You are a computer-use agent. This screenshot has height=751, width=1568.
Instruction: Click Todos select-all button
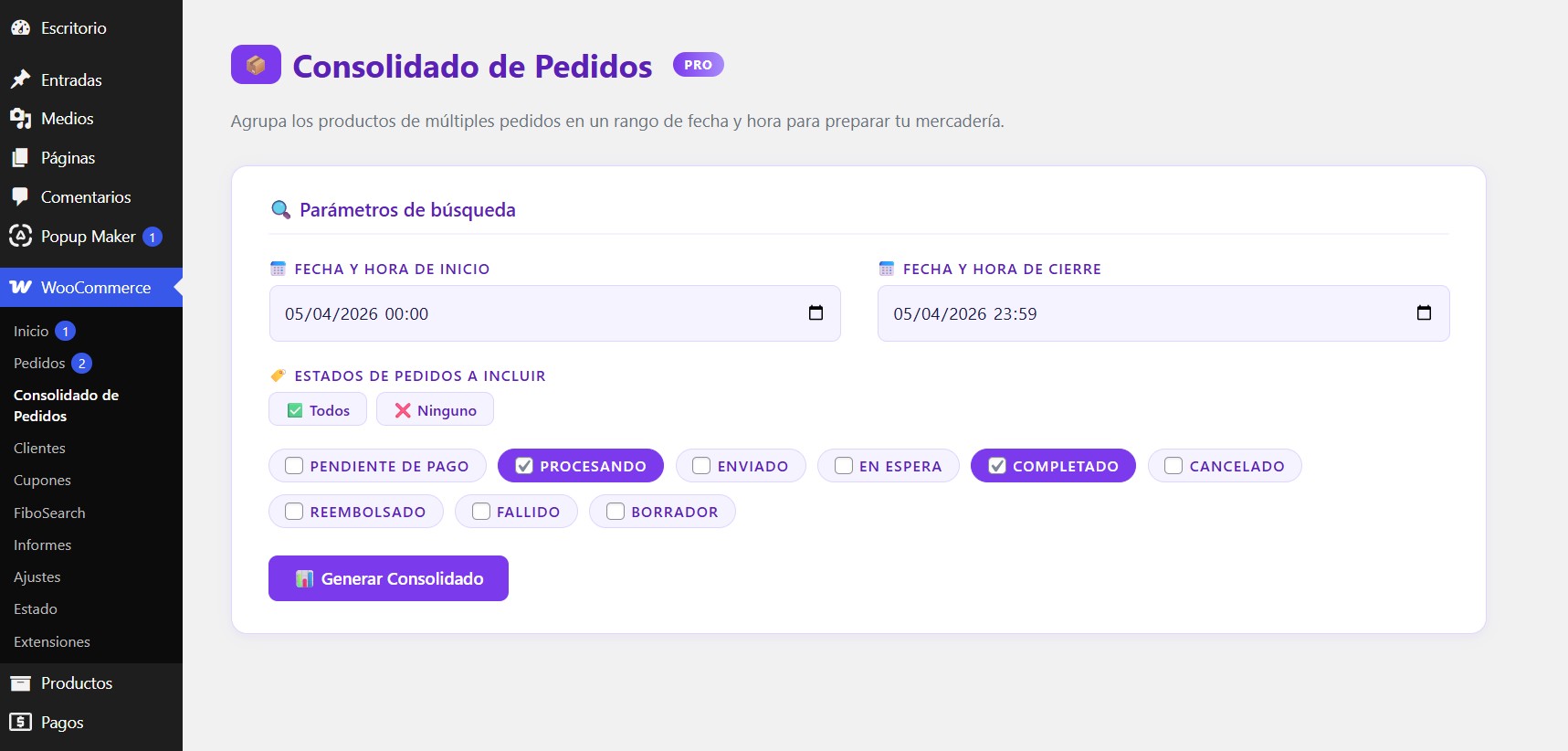tap(318, 409)
